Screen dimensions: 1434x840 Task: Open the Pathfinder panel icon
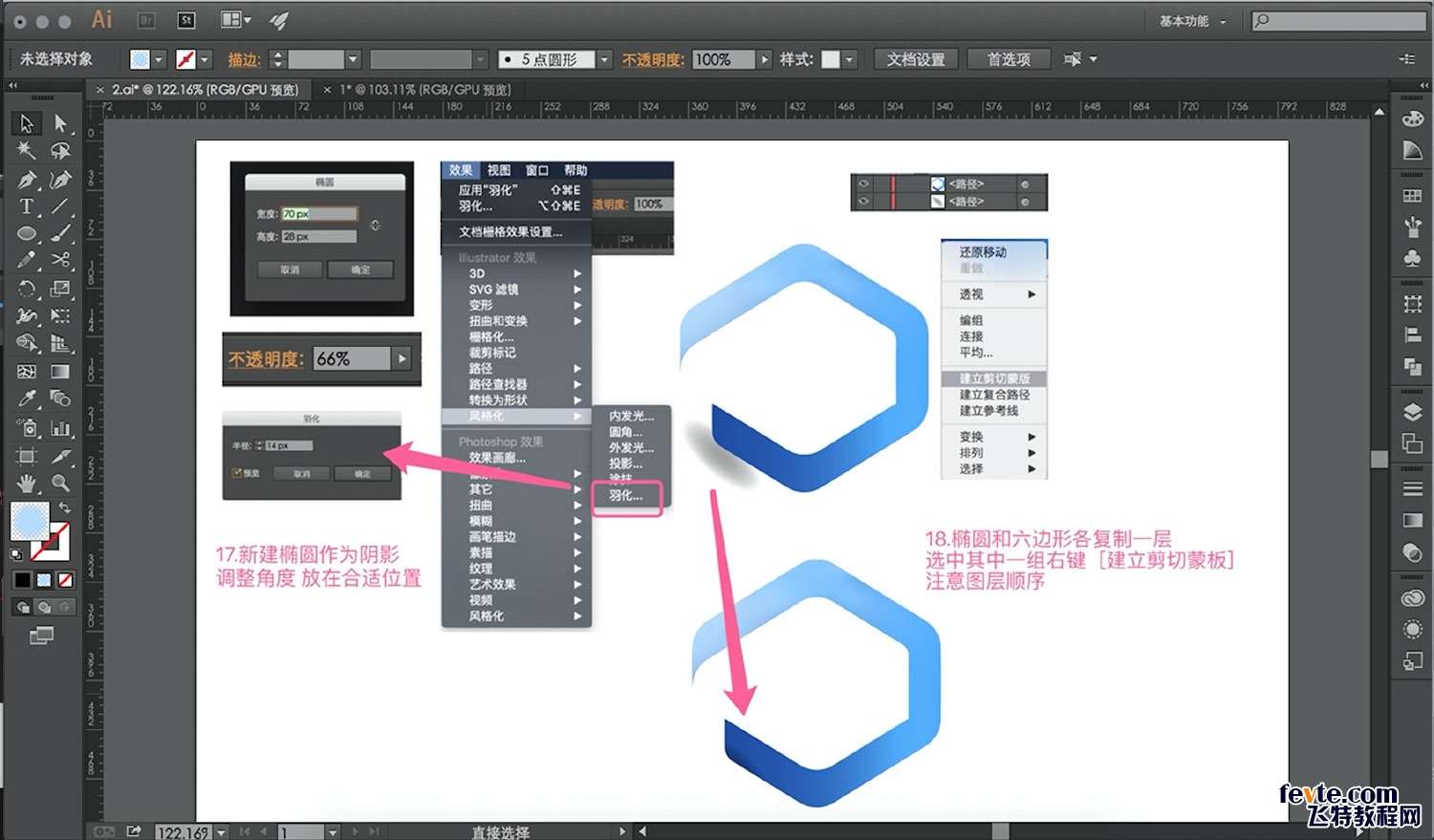coord(1412,367)
